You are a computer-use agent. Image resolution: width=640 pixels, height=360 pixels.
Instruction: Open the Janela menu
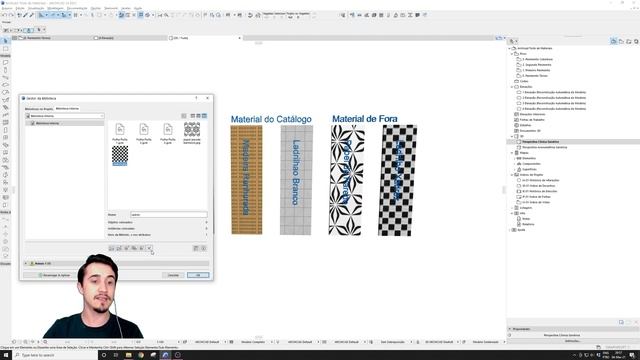click(x=126, y=8)
